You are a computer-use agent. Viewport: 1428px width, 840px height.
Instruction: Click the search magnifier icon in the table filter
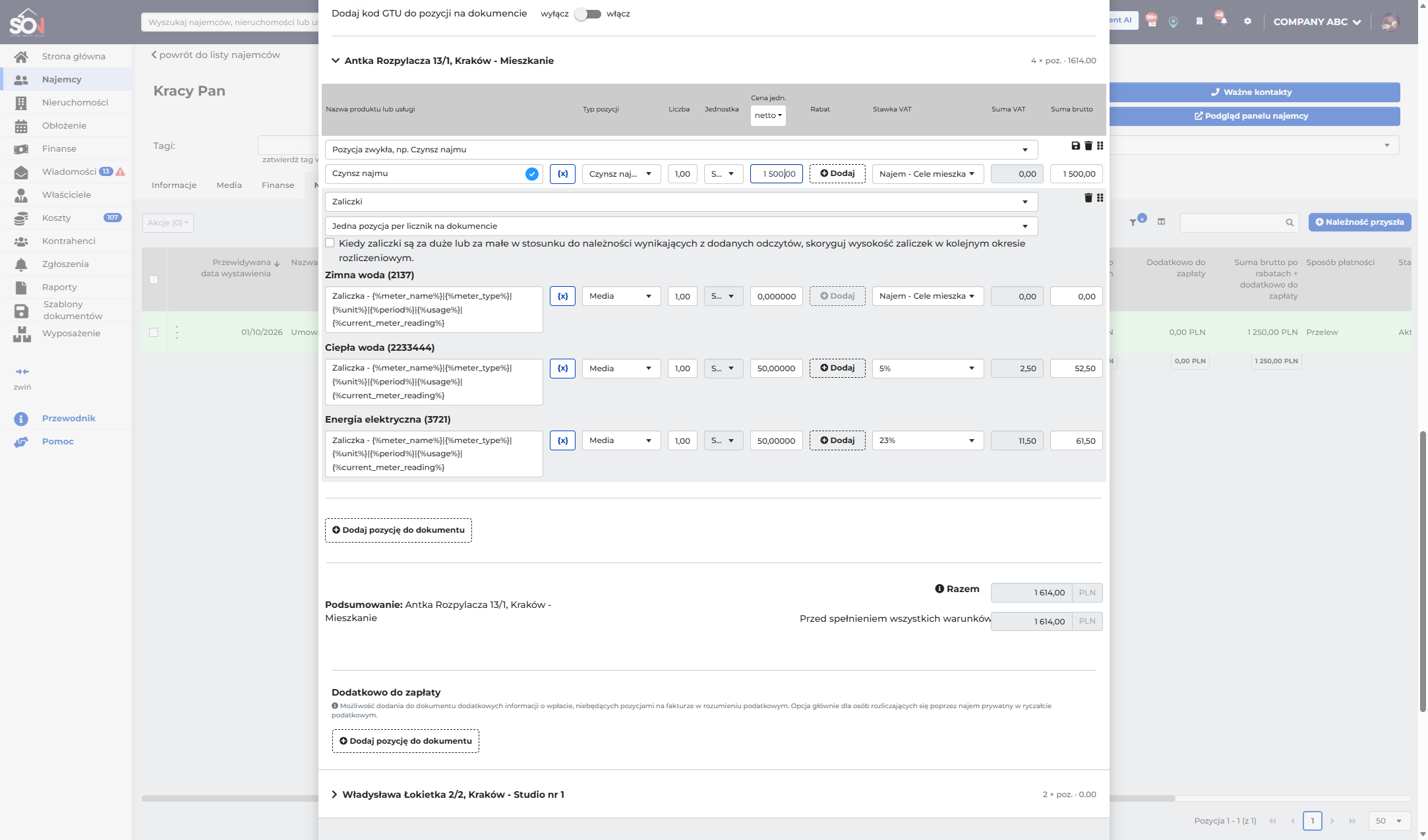pos(1290,223)
